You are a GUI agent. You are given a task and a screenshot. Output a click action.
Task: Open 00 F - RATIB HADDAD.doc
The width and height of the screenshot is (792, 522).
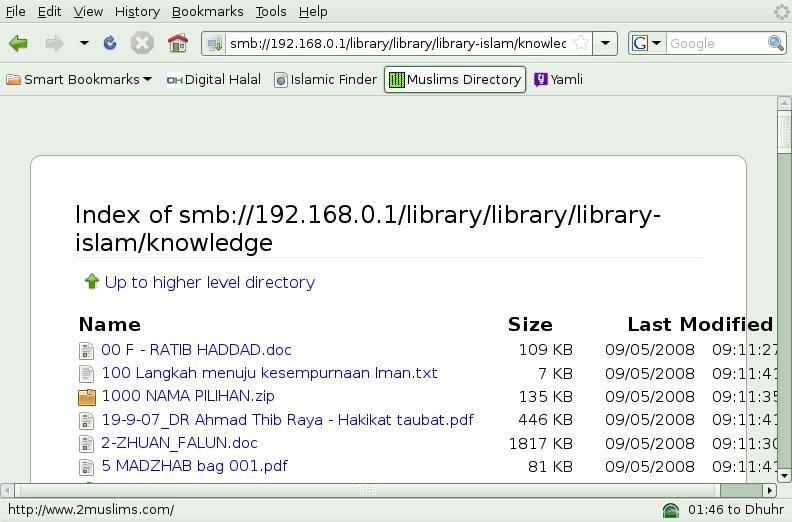coord(196,350)
